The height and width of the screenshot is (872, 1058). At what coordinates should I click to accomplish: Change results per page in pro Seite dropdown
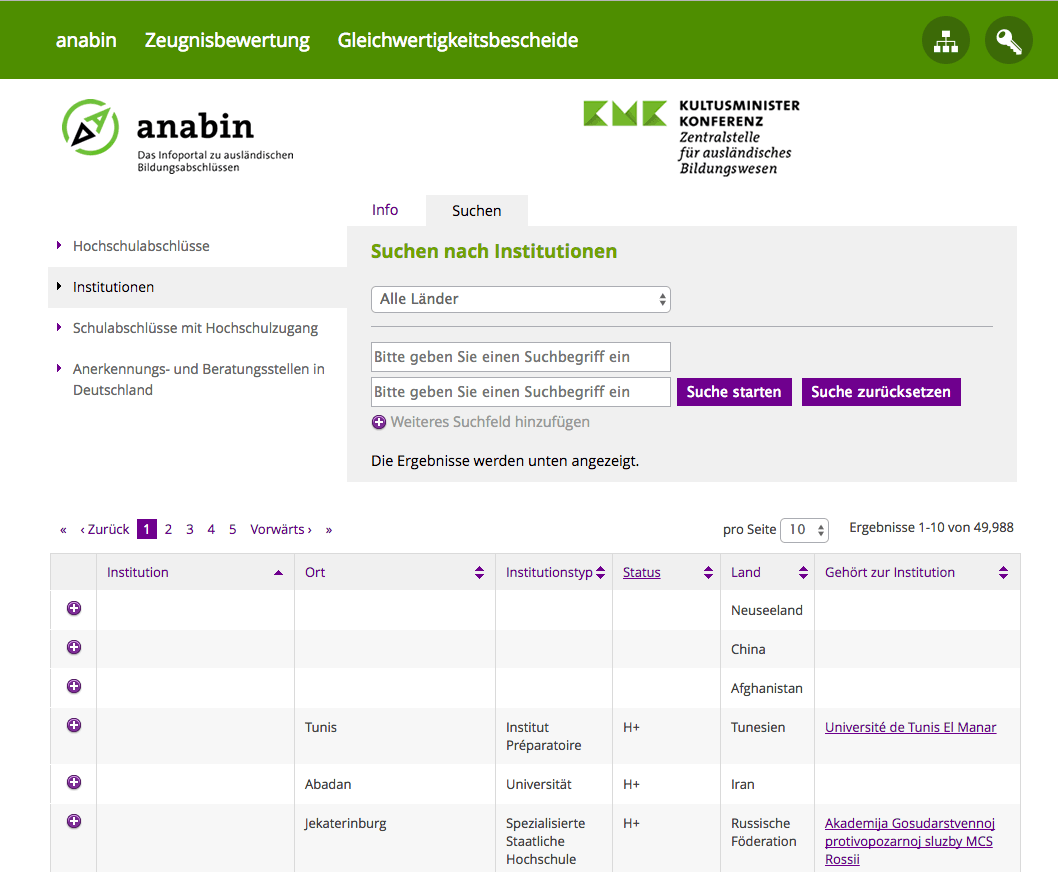point(804,529)
